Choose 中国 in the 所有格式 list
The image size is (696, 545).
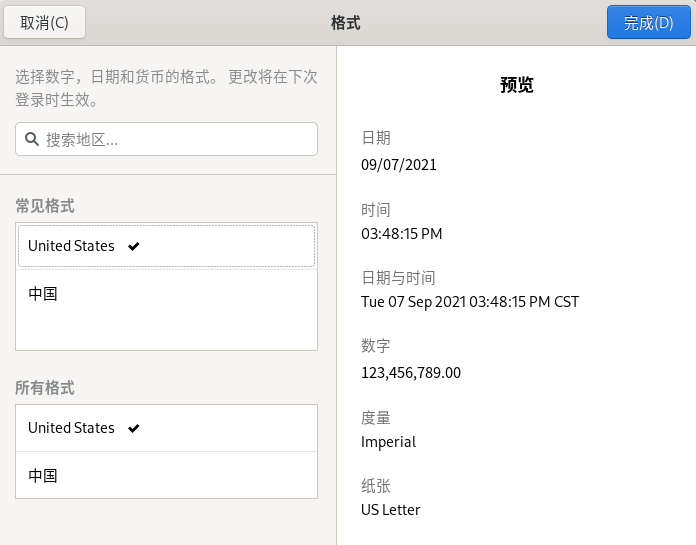click(x=43, y=476)
